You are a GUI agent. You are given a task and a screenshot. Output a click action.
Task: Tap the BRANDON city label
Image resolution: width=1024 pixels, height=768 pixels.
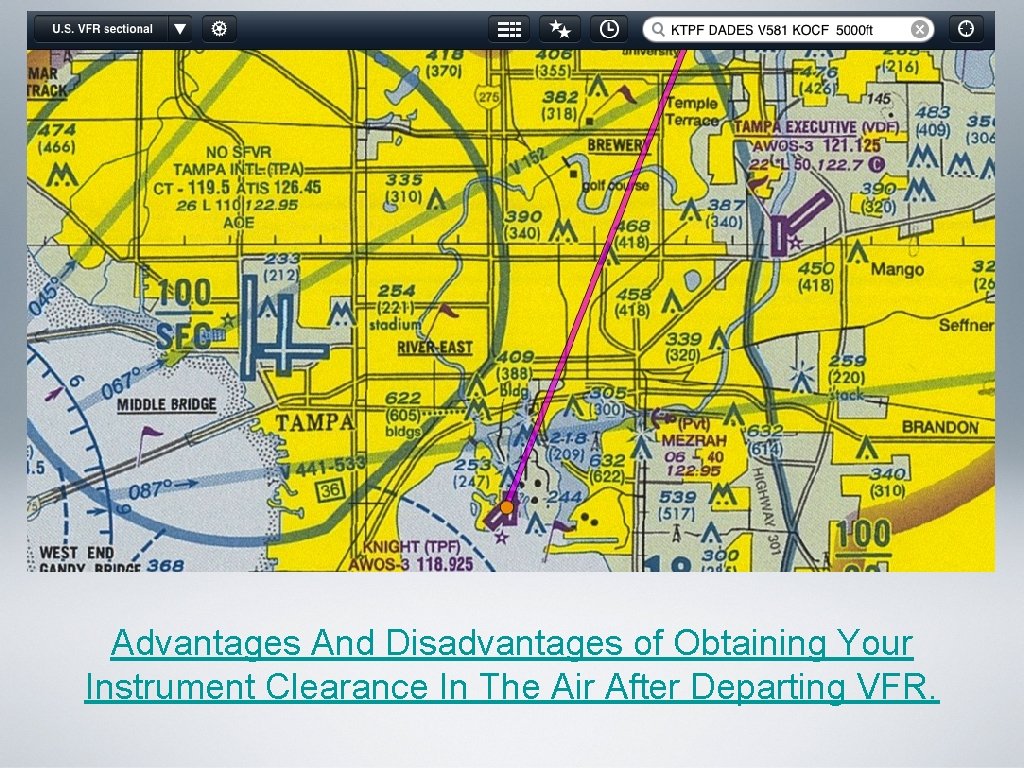coord(940,428)
